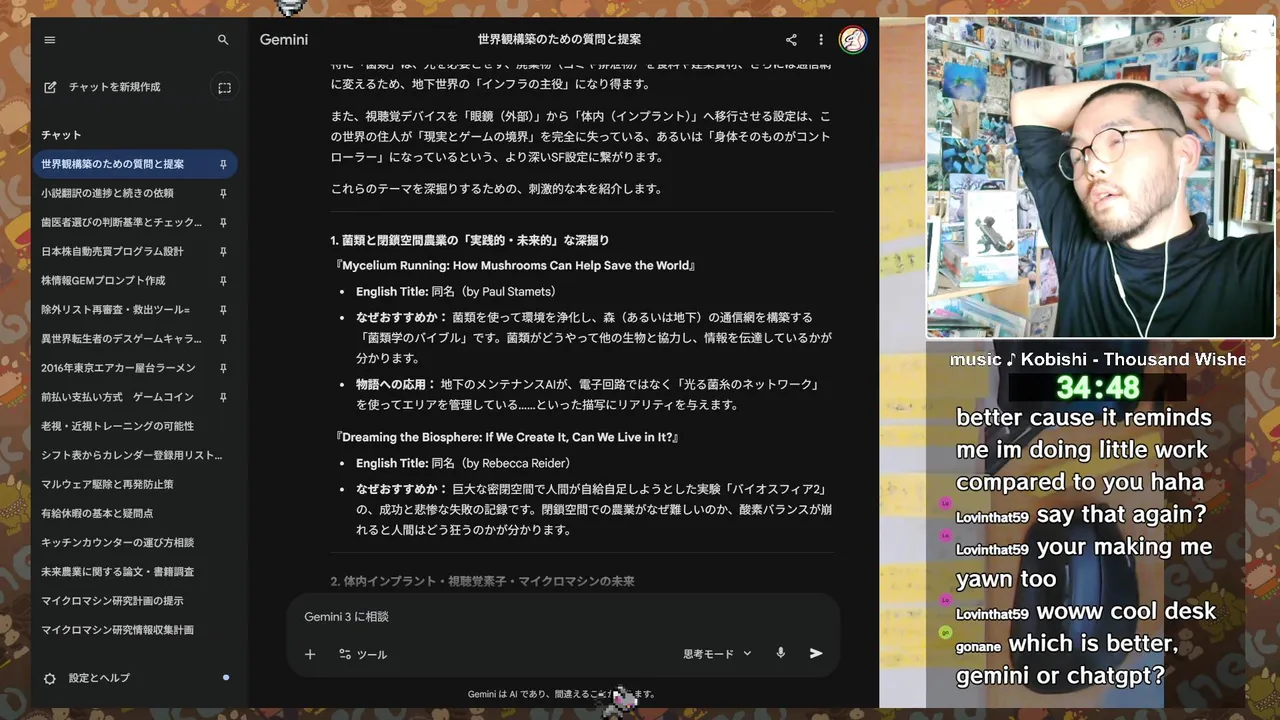Click the Gemini logo text in header
Viewport: 1280px width, 720px height.
[x=284, y=40]
